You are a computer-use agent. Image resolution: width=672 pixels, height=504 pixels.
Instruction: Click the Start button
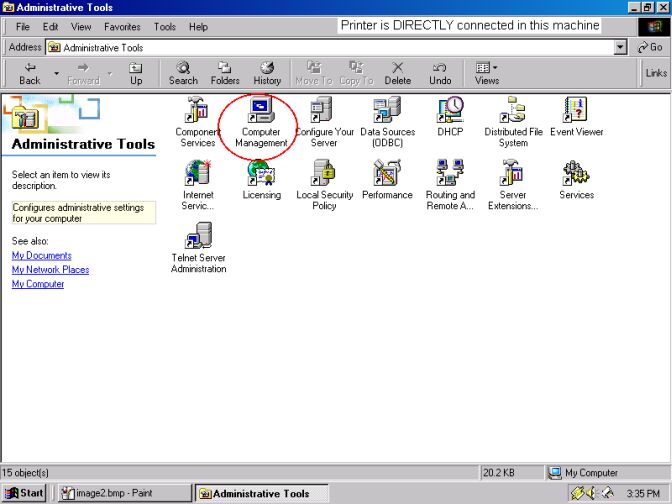coord(25,493)
